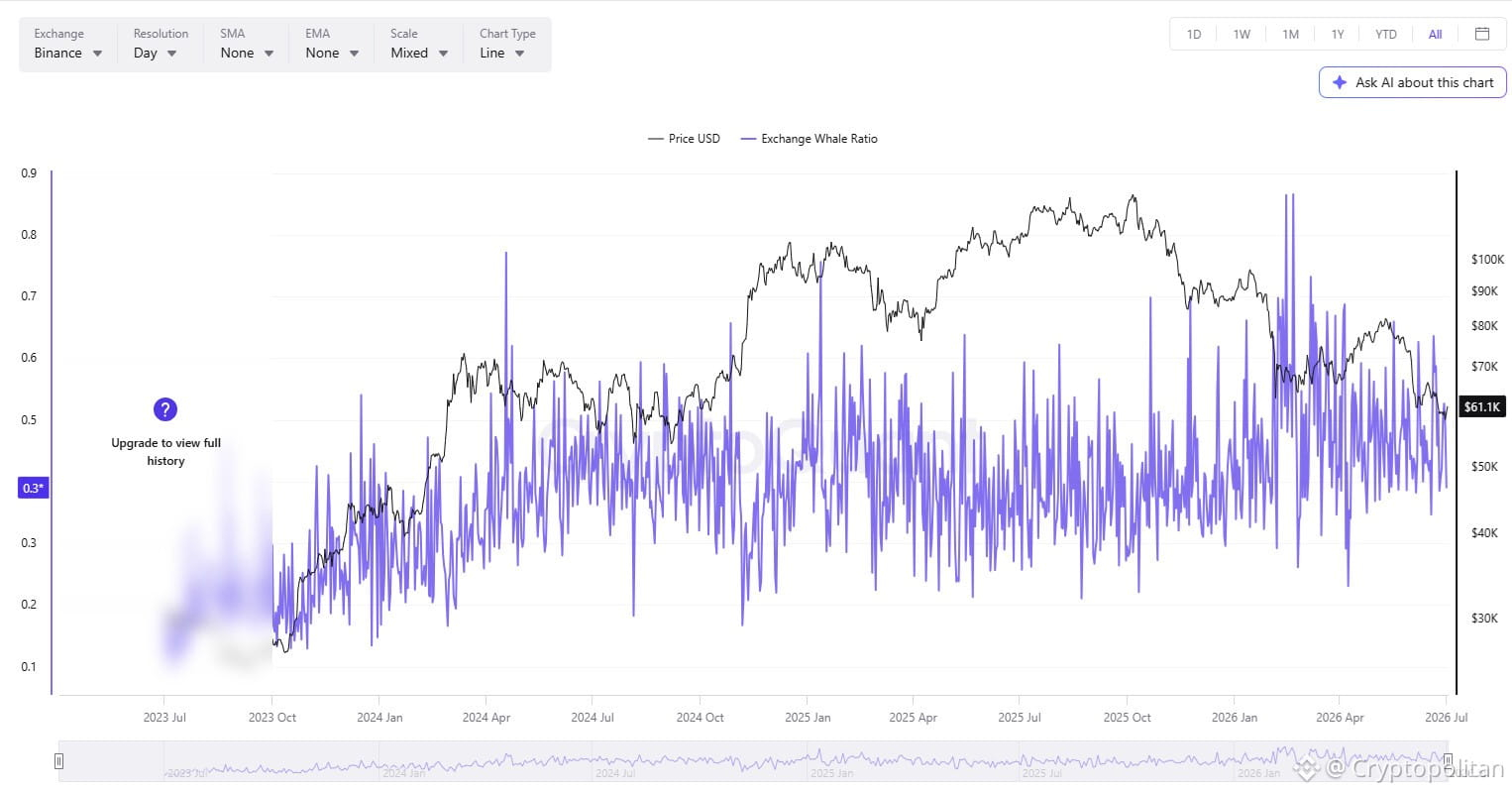Select the YTD time range tab
This screenshot has width=1512, height=793.
(1386, 34)
